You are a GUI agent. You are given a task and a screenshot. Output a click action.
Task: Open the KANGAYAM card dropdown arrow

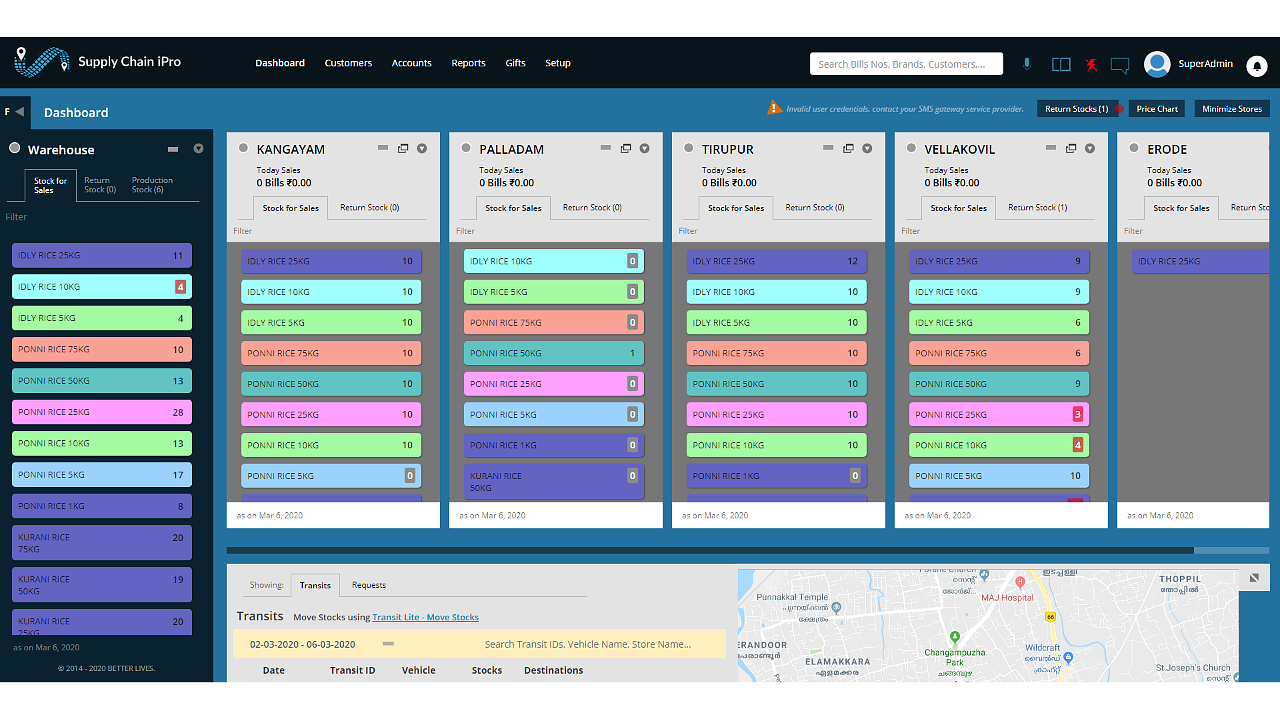(422, 148)
